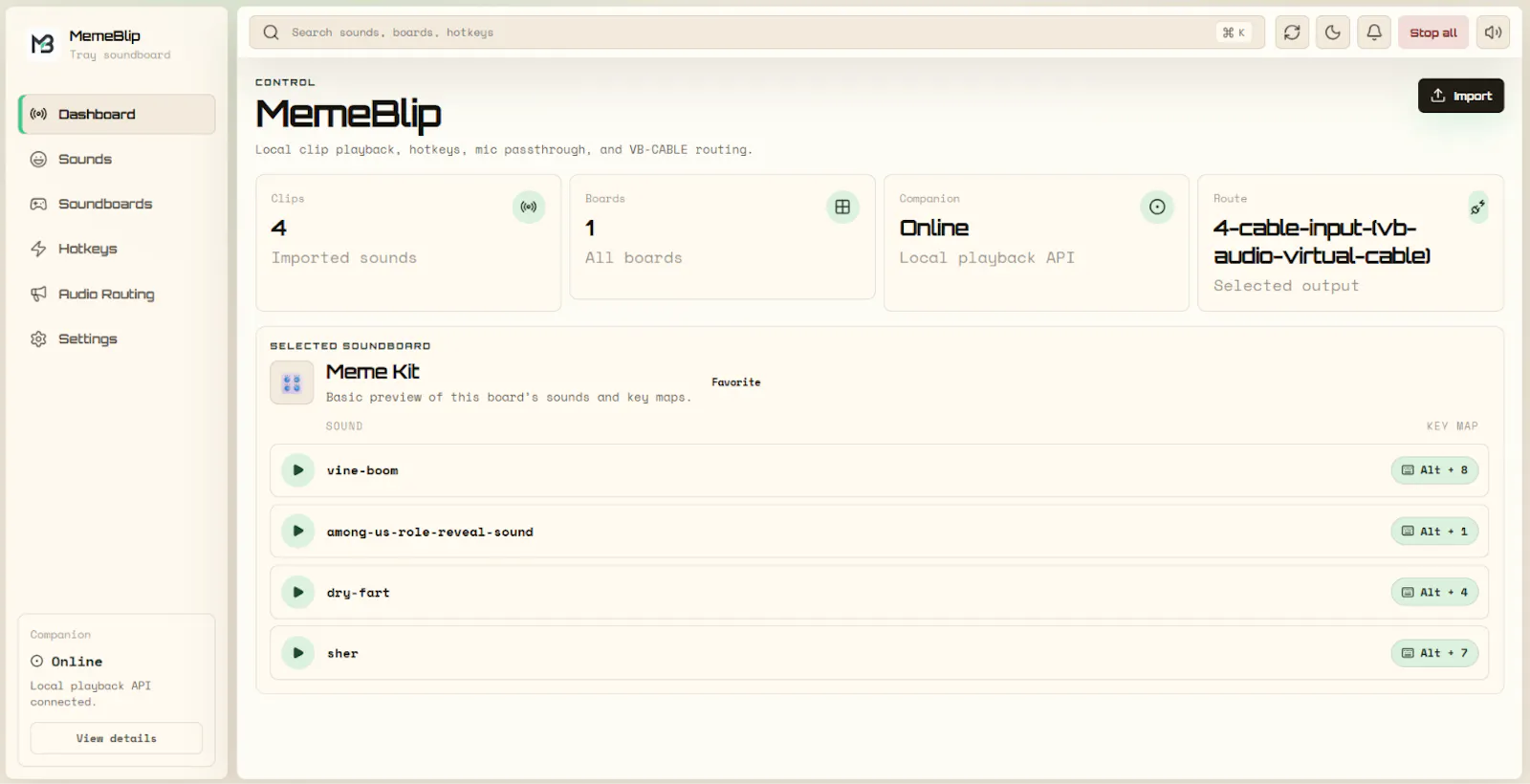Click the Clips card broadcast icon

[529, 207]
